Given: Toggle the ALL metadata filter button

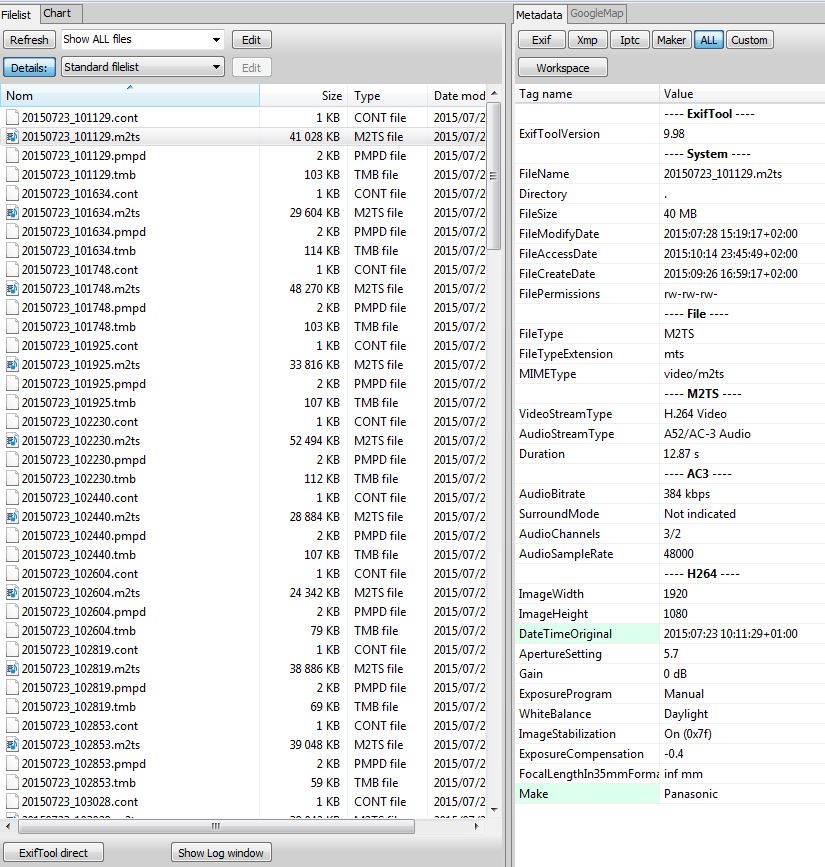Looking at the screenshot, I should (x=708, y=40).
